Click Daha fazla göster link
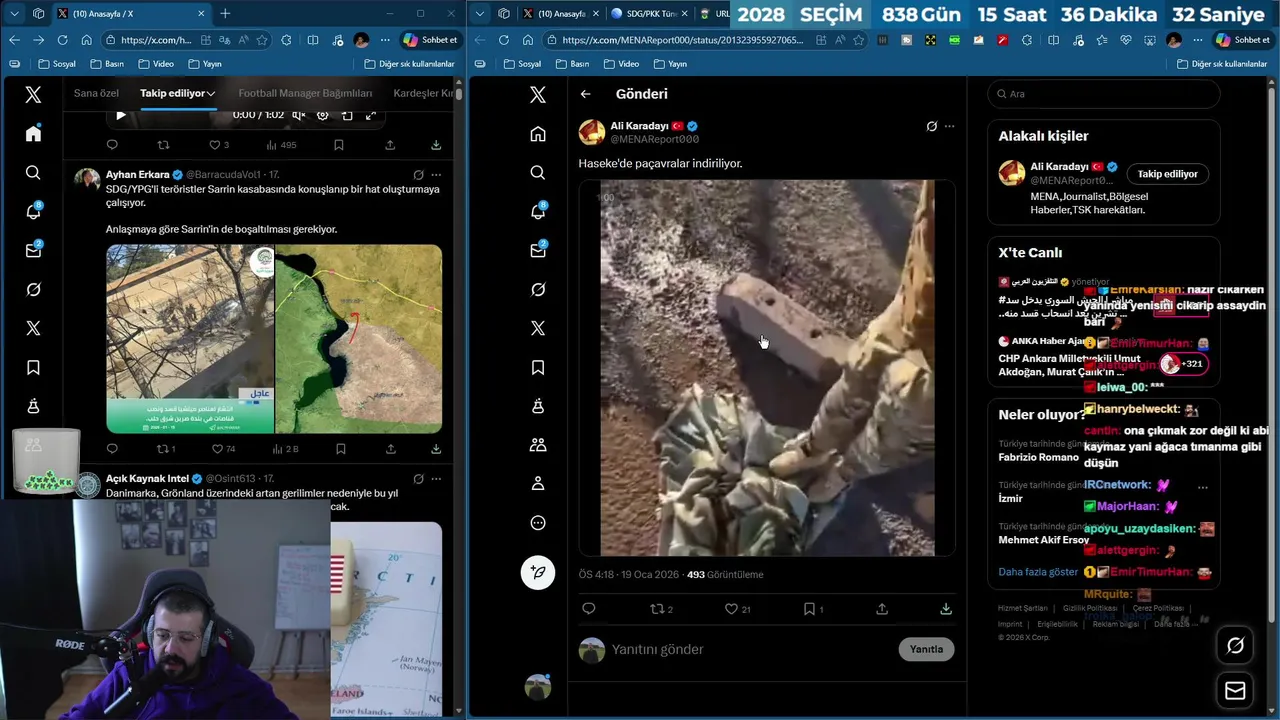The height and width of the screenshot is (720, 1280). coord(1038,572)
